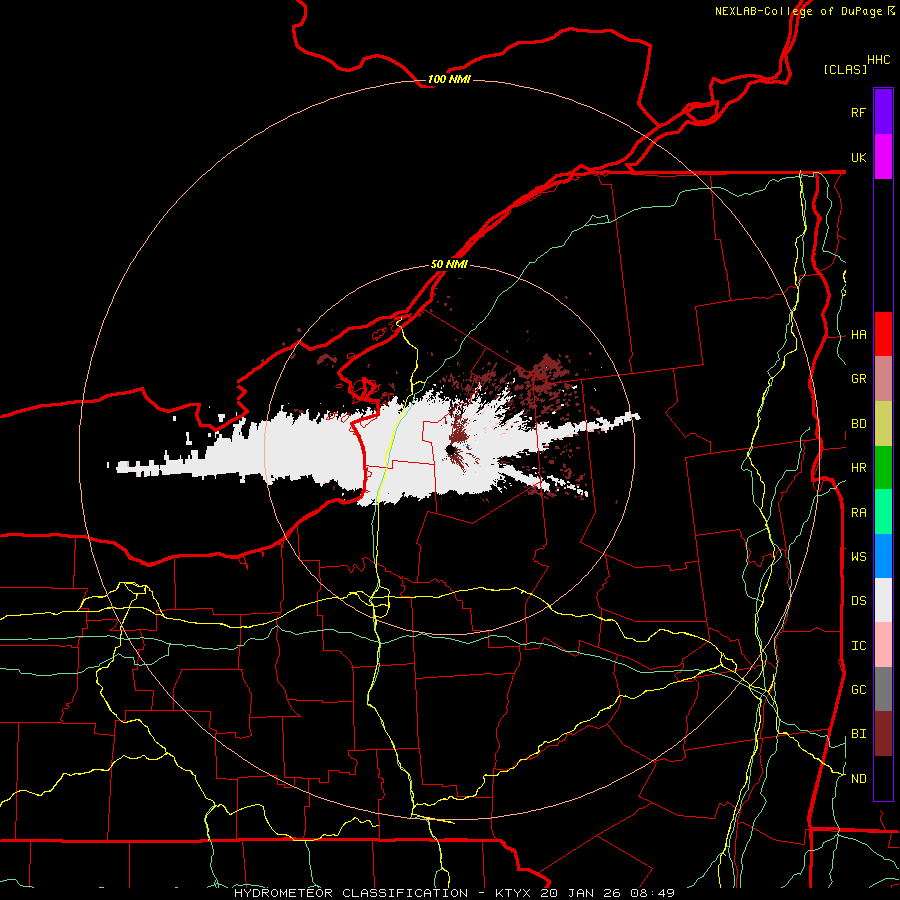Click the ND black legend swatch

883,778
